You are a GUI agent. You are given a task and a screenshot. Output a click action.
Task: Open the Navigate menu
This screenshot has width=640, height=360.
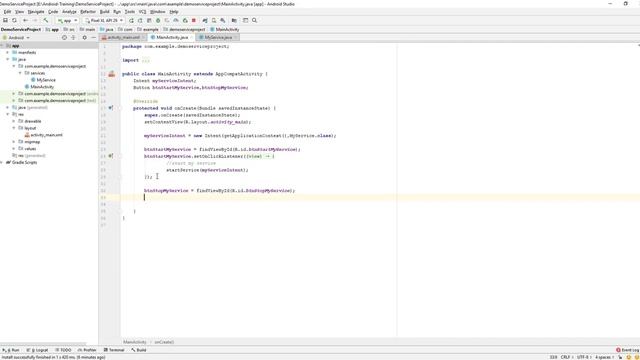(x=36, y=12)
